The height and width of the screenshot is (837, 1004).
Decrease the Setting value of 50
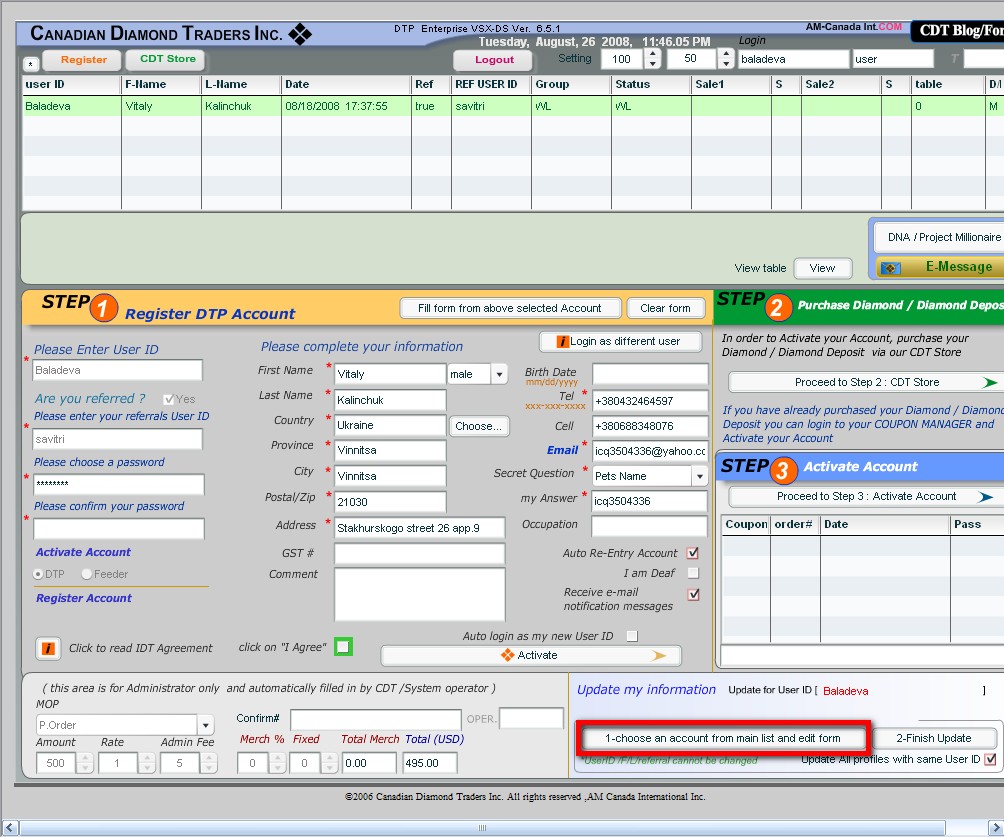pos(726,64)
